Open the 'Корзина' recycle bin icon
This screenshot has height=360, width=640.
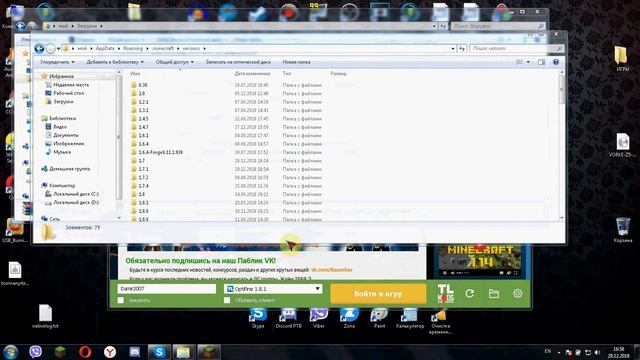pos(622,230)
